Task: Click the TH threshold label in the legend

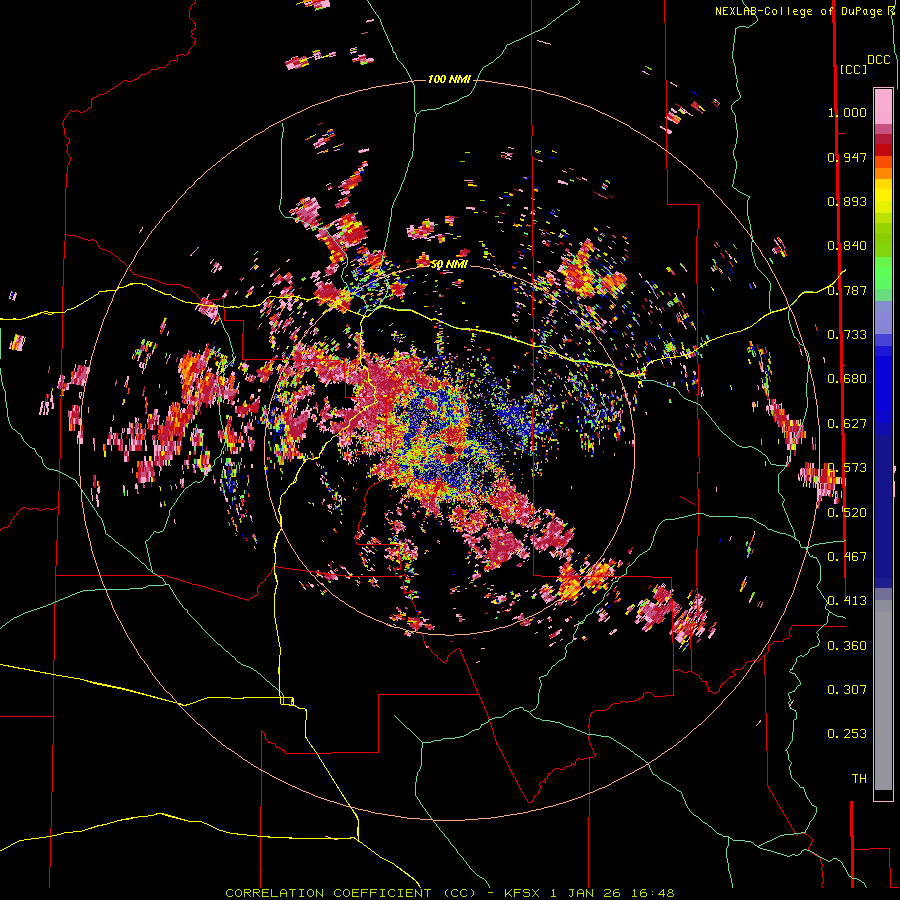Action: coord(859,779)
